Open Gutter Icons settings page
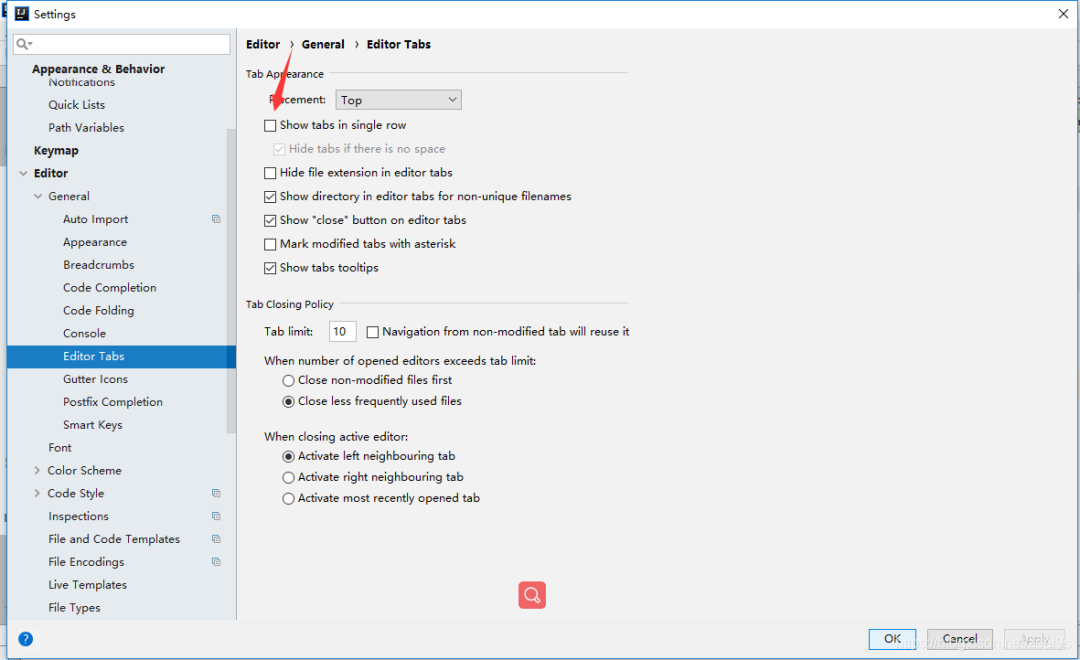 tap(96, 379)
